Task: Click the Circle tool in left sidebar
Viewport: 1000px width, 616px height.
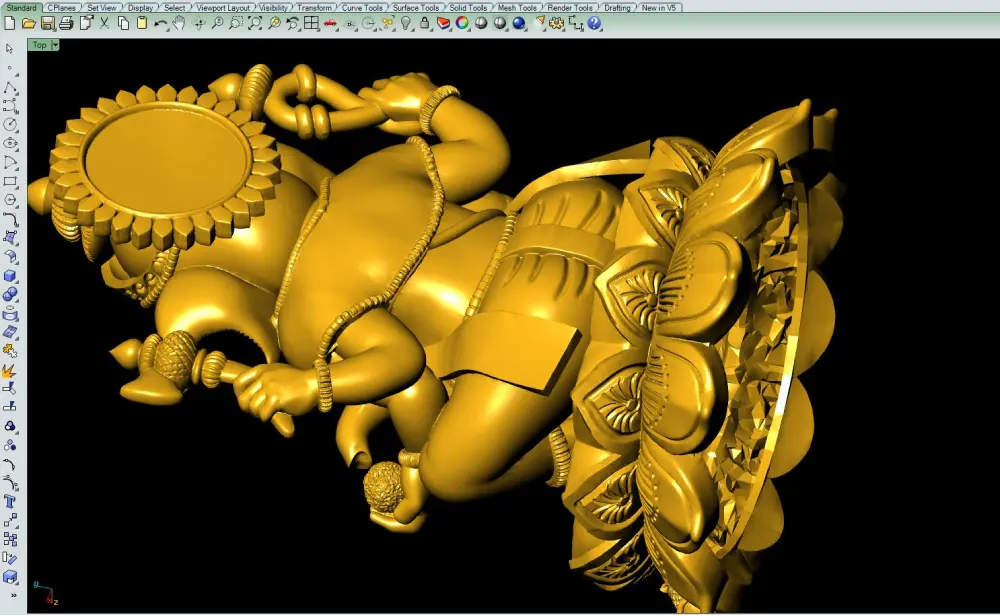Action: pos(10,124)
